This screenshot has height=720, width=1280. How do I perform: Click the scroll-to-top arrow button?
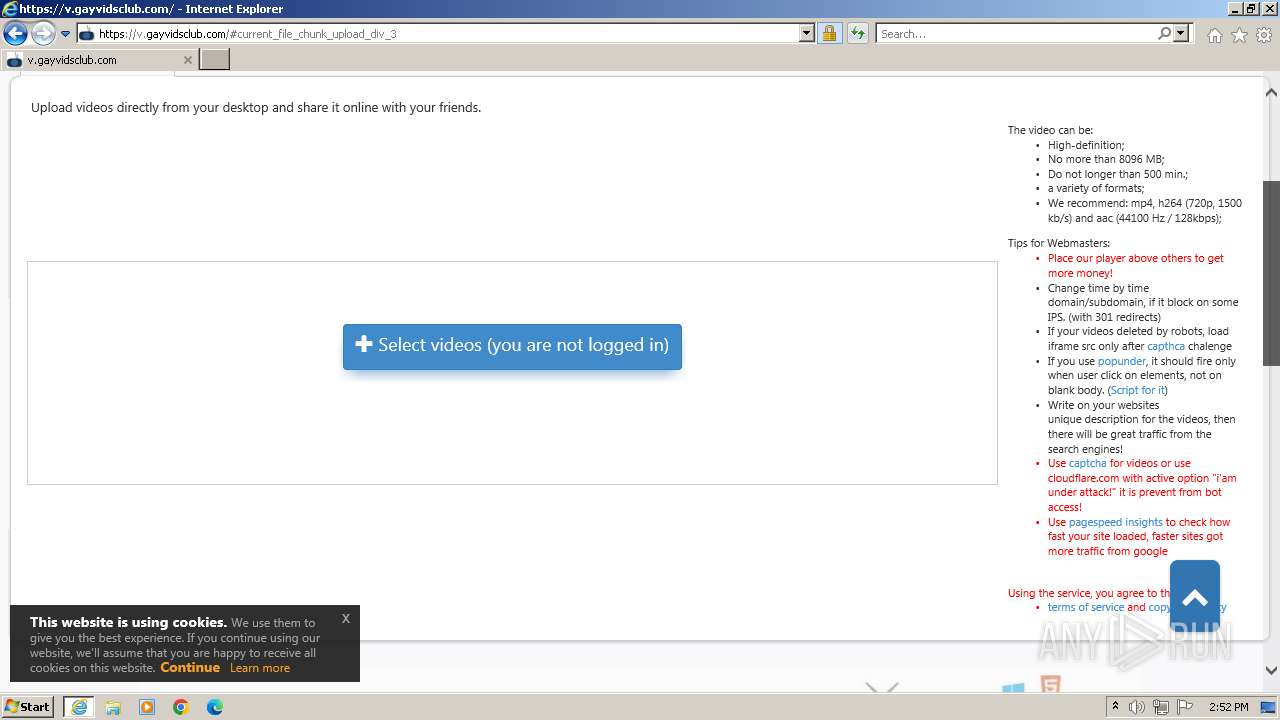pyautogui.click(x=1195, y=596)
